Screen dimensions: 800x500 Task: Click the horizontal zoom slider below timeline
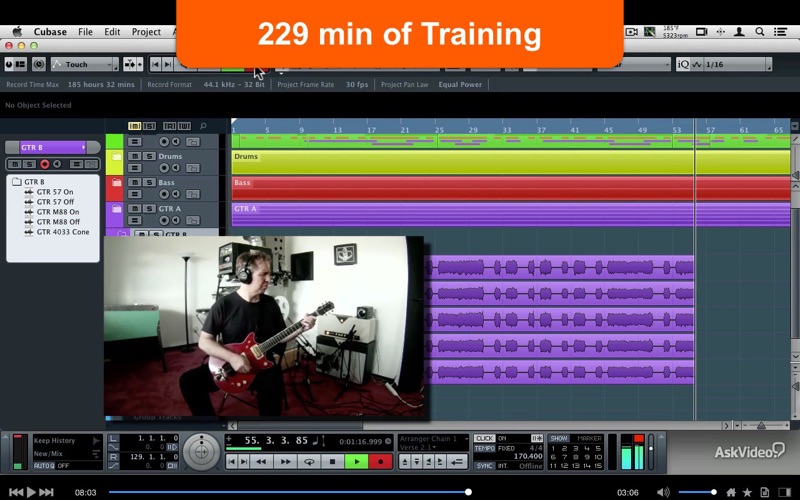[764, 425]
